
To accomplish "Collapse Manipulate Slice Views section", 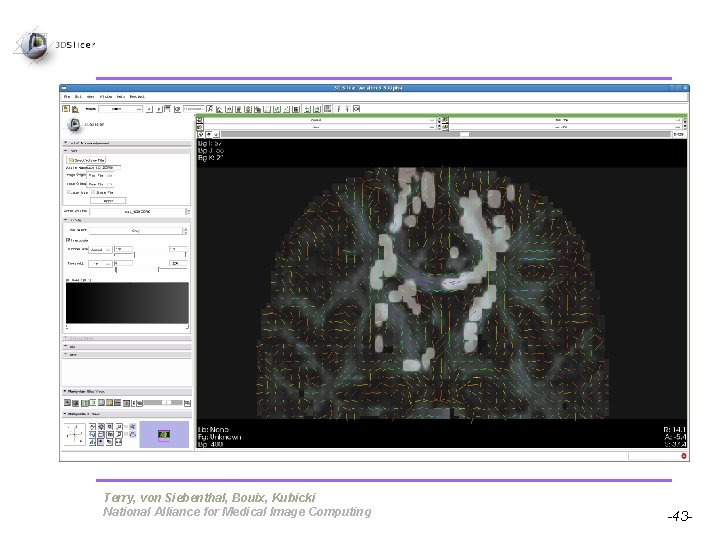I will (127, 392).
